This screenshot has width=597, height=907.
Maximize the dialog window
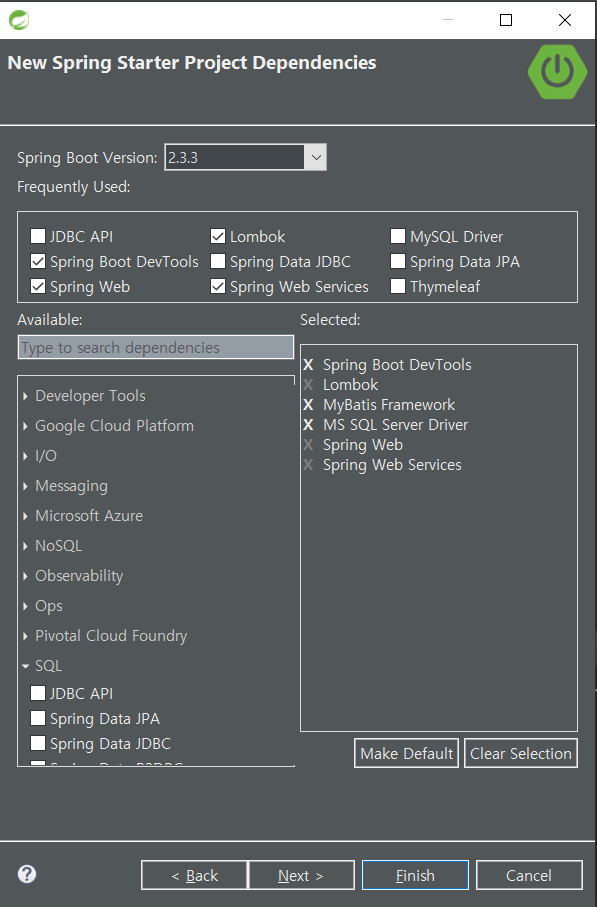(506, 20)
